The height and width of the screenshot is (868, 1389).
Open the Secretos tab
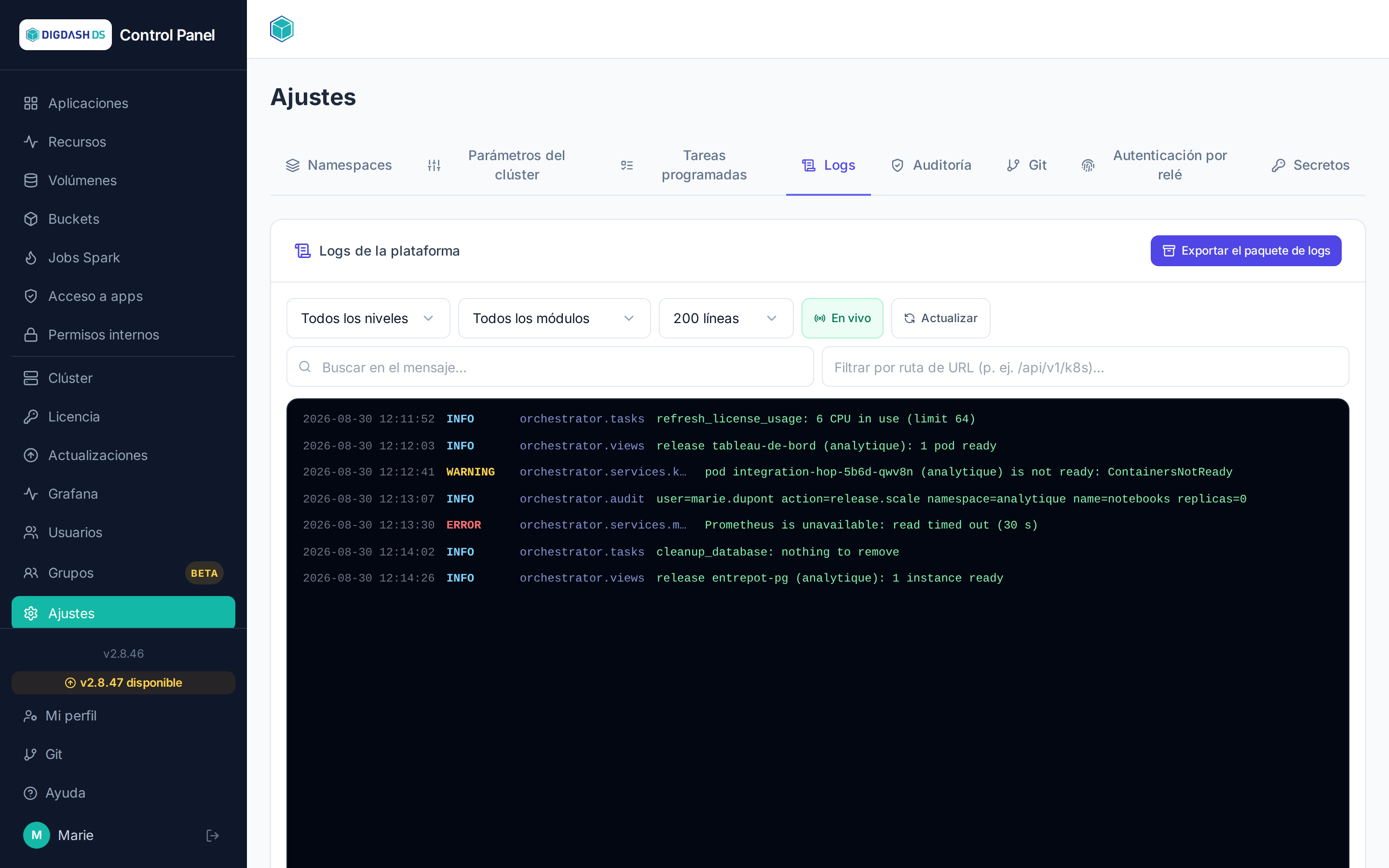point(1310,165)
